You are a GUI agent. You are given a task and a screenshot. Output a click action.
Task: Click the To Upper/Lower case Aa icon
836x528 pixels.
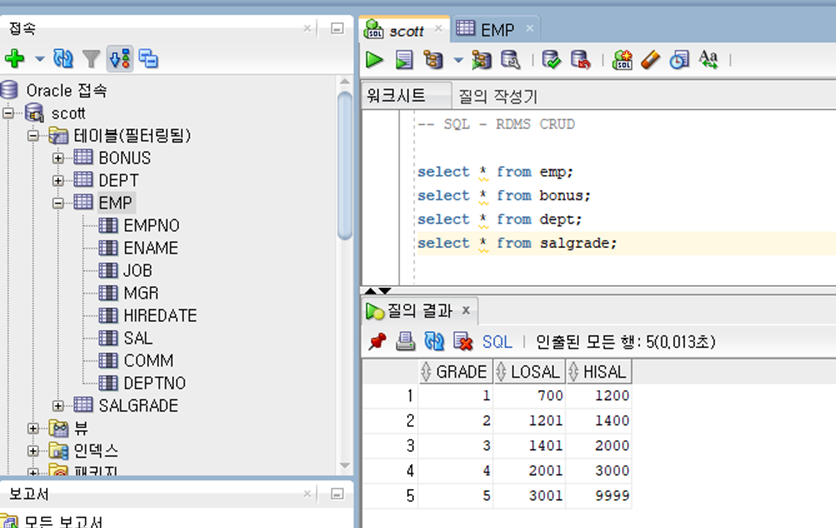(709, 60)
